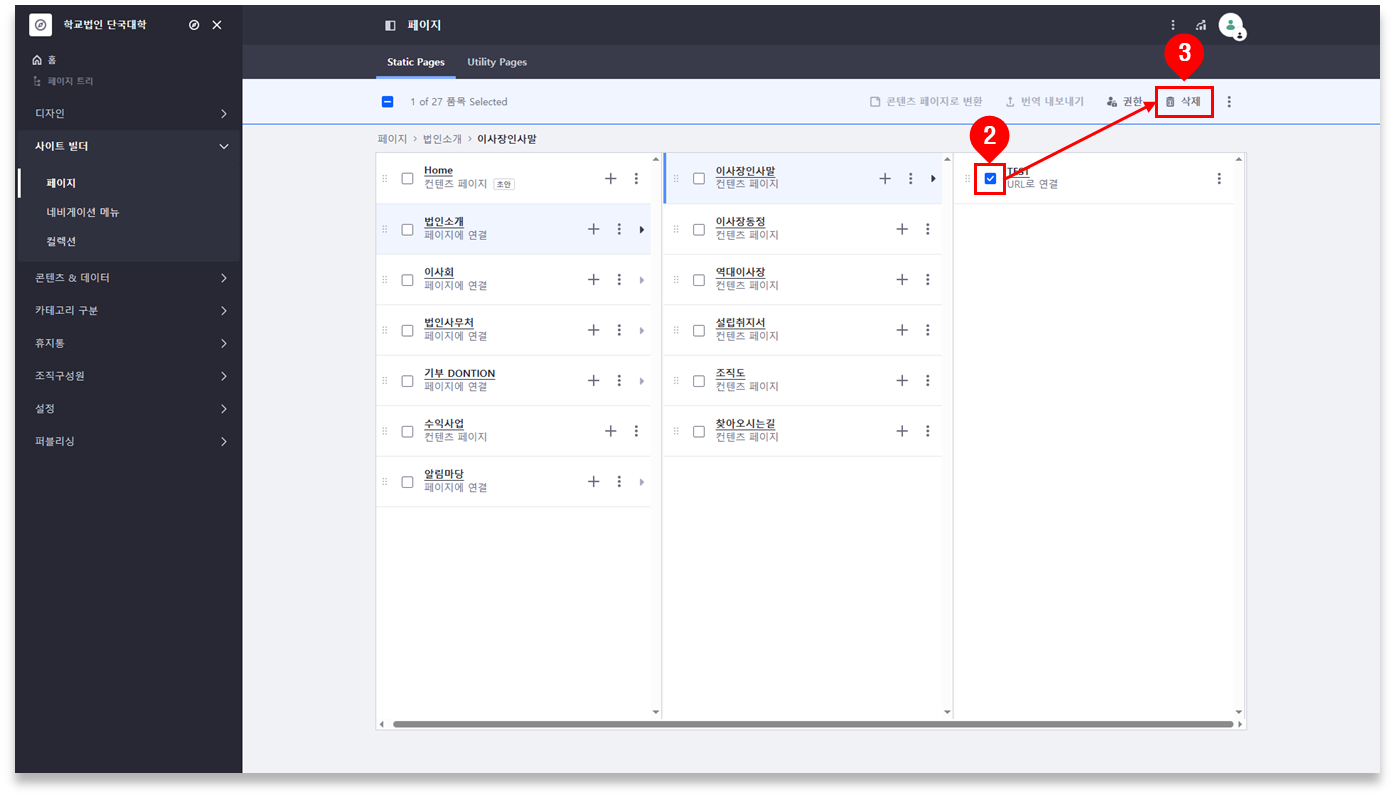Uncheck the TEST page checkbox
Image resolution: width=1395 pixels, height=798 pixels.
pyautogui.click(x=990, y=179)
